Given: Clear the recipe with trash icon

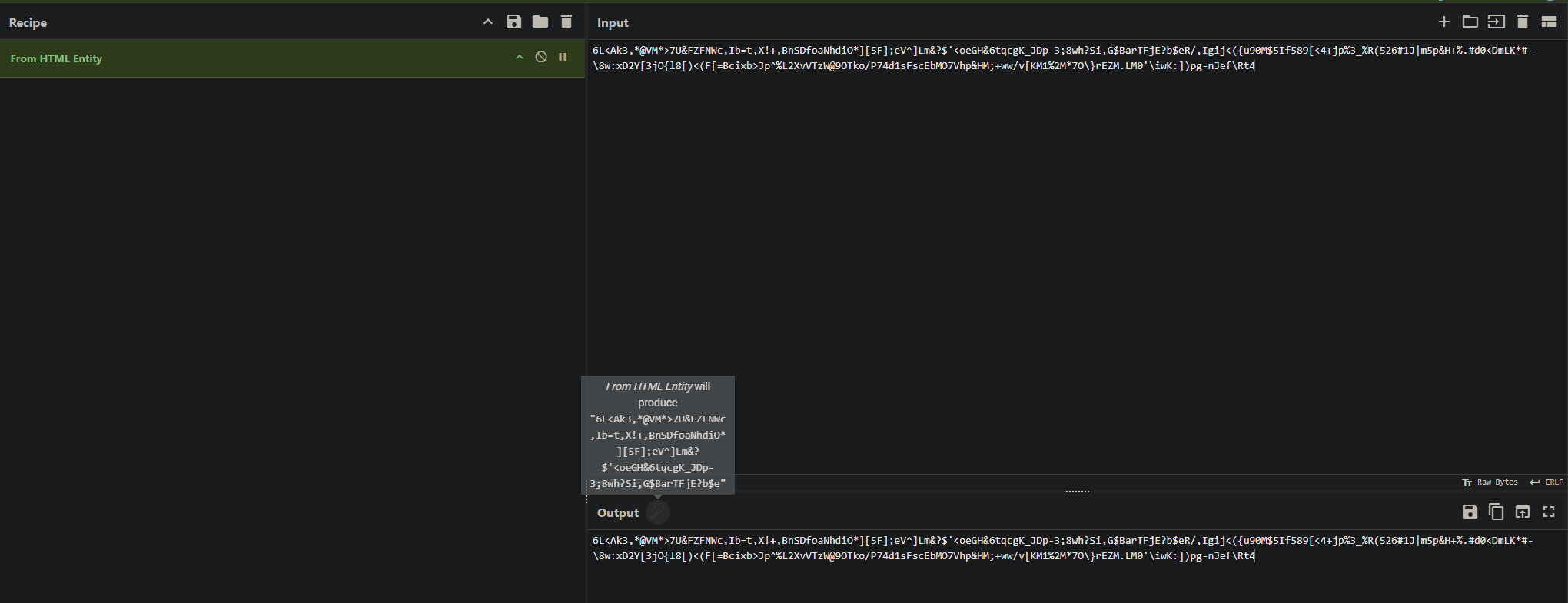Looking at the screenshot, I should coord(566,22).
